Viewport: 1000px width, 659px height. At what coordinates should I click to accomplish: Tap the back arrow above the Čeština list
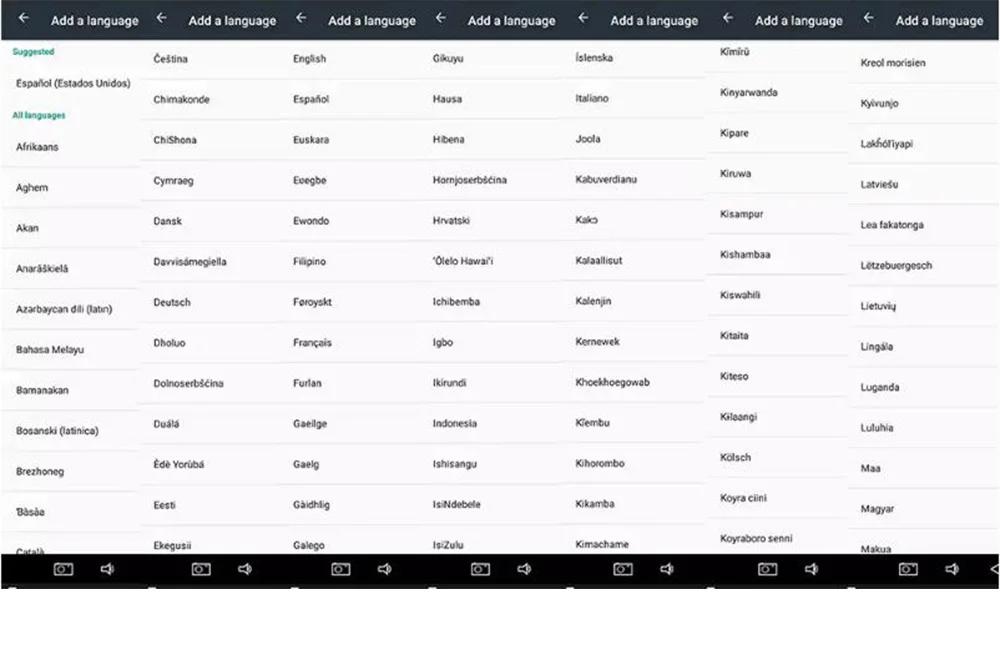(x=161, y=19)
